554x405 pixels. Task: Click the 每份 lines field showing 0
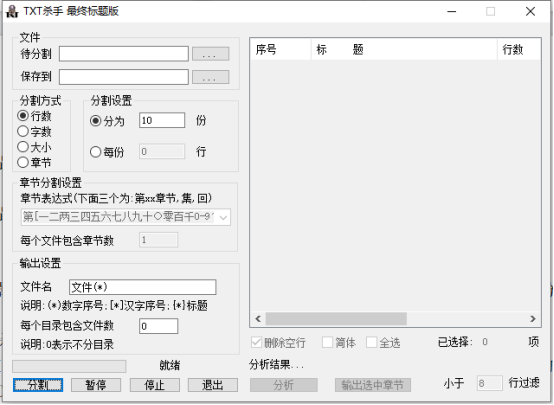coord(162,151)
